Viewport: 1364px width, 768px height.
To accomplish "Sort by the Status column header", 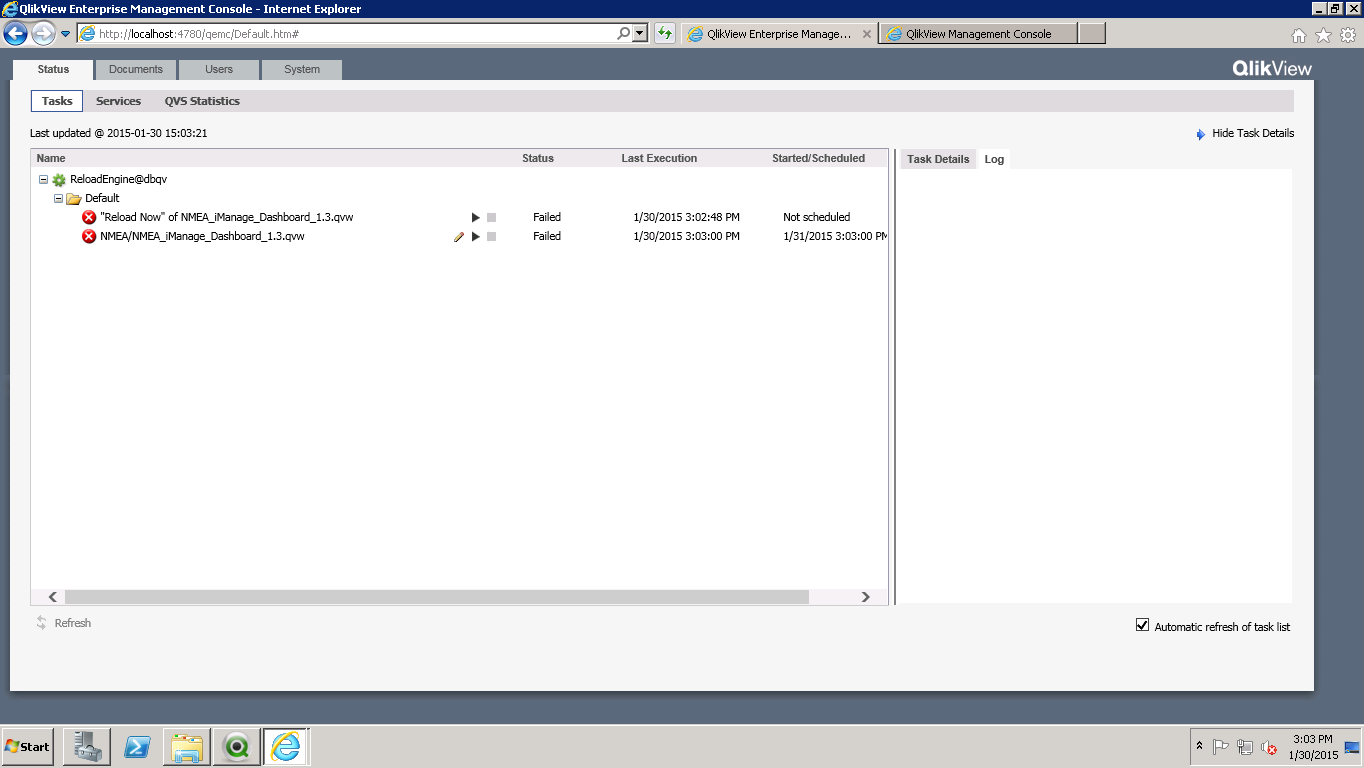I will point(538,158).
